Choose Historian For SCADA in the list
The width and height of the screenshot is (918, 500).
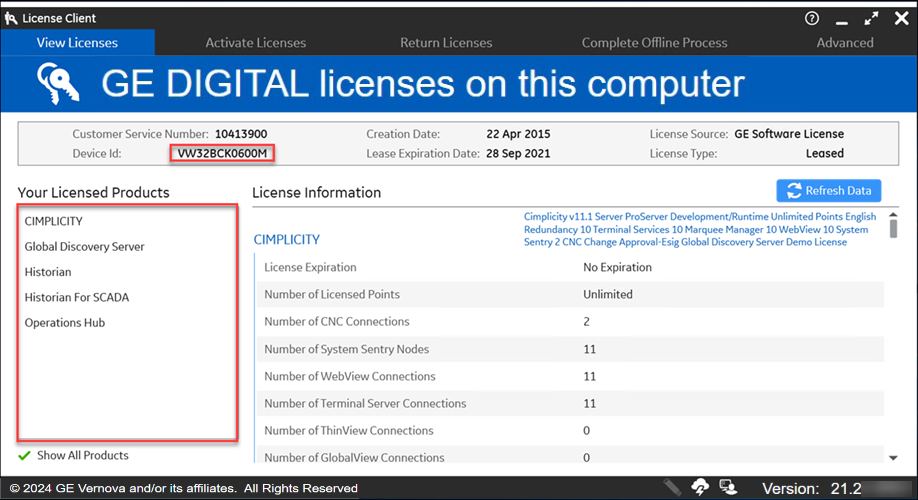point(77,297)
